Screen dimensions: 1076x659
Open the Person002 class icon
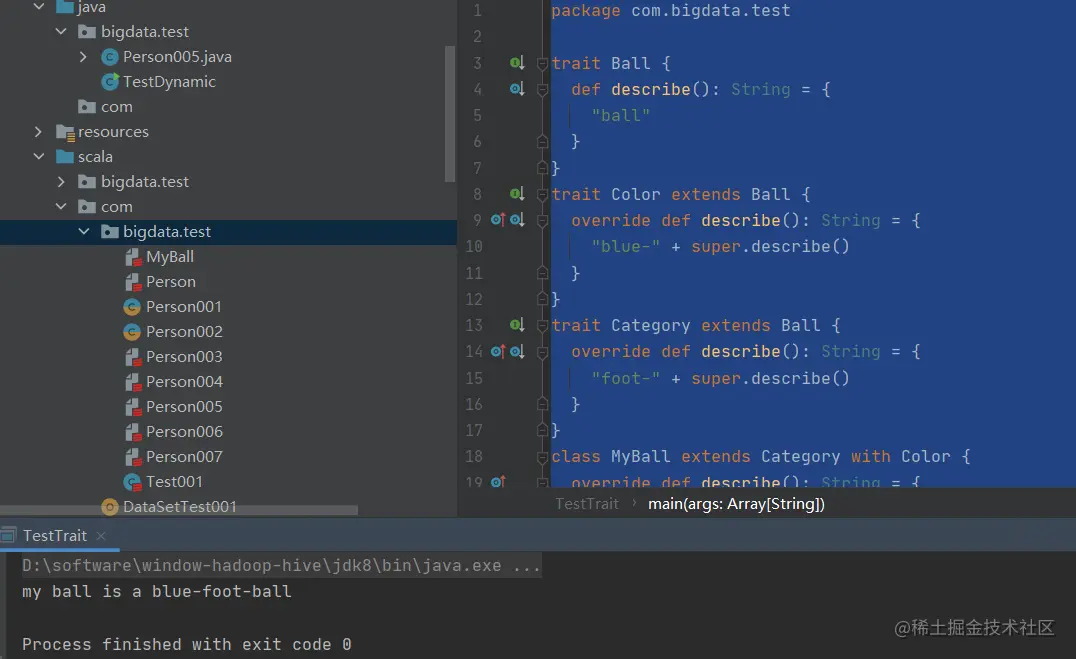pyautogui.click(x=132, y=332)
